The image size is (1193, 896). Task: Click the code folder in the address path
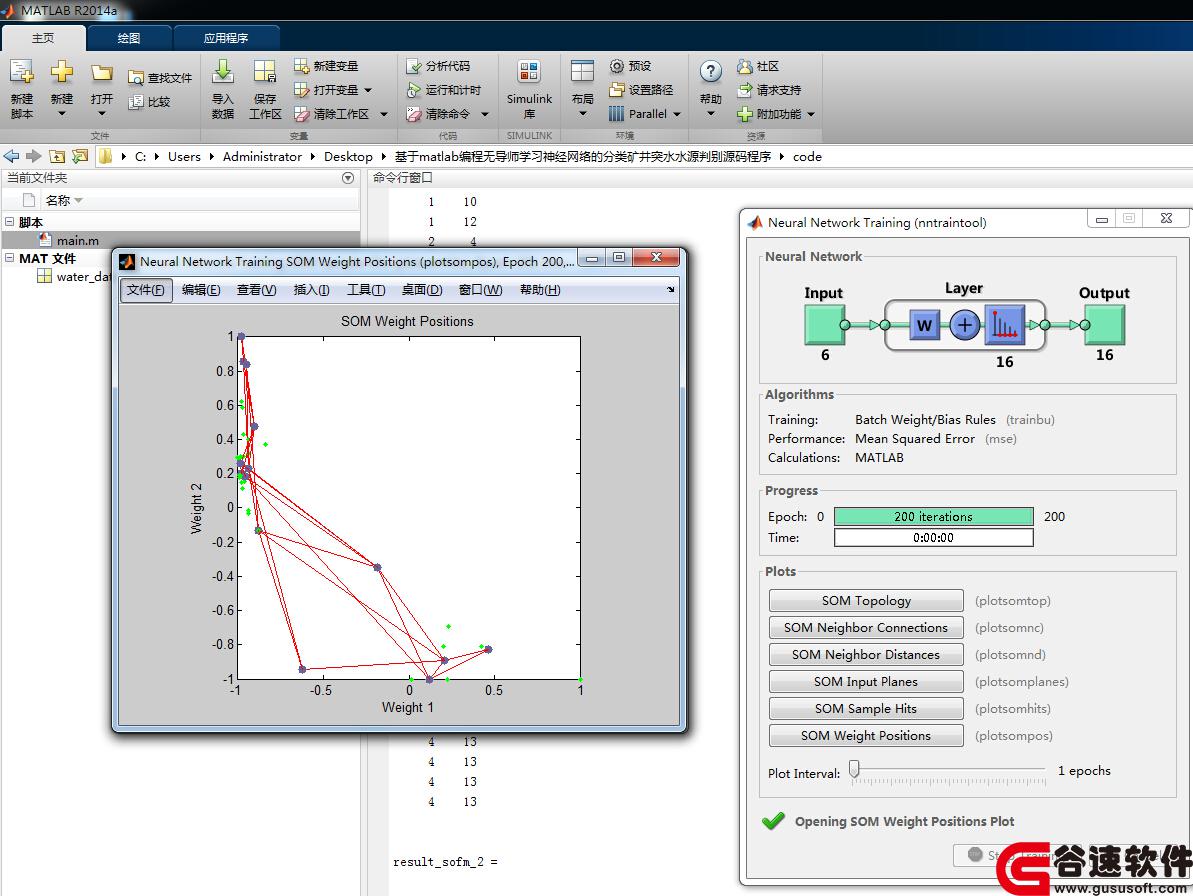point(807,157)
